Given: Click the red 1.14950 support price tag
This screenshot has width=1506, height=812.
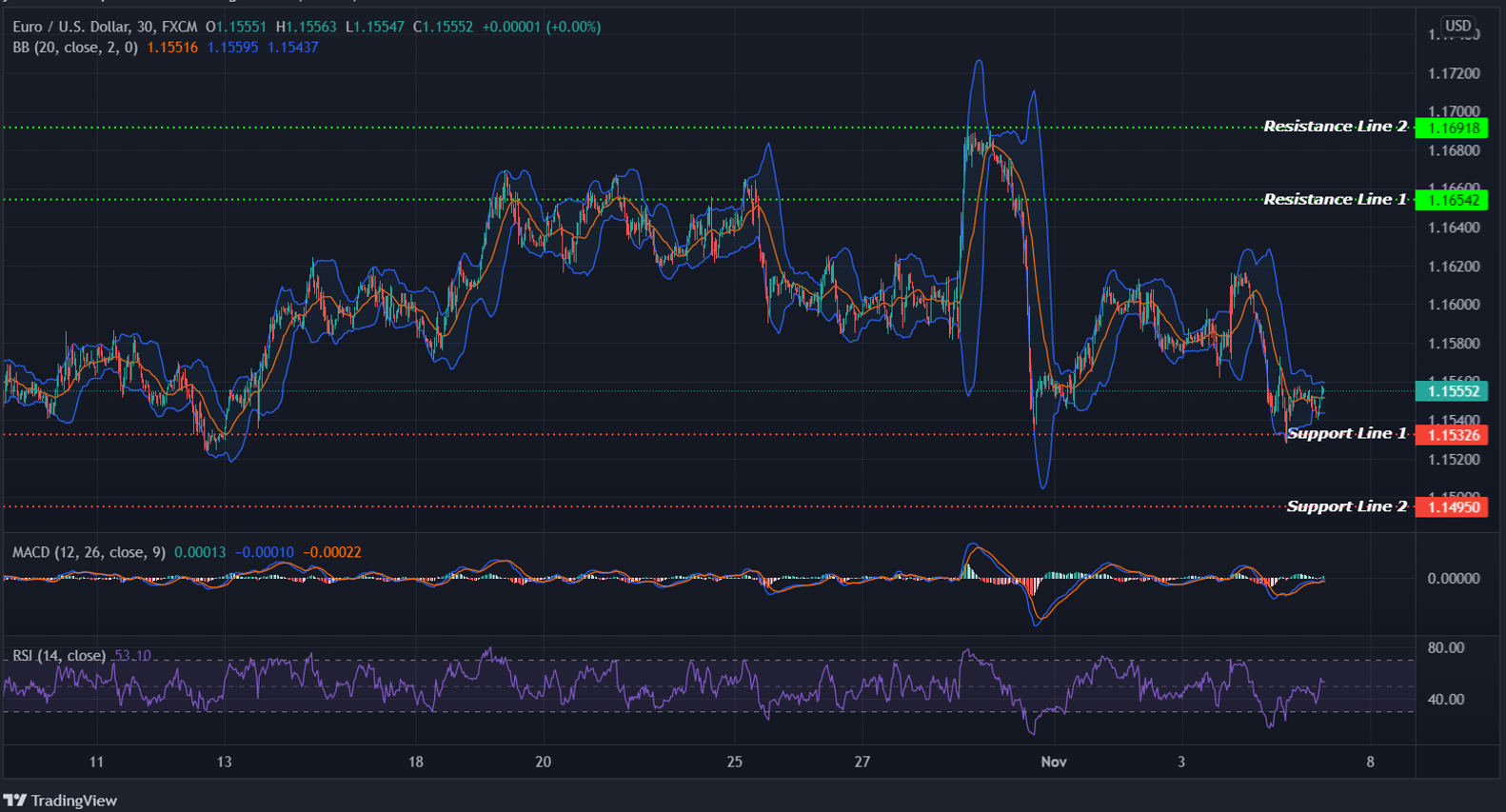Looking at the screenshot, I should [x=1453, y=507].
